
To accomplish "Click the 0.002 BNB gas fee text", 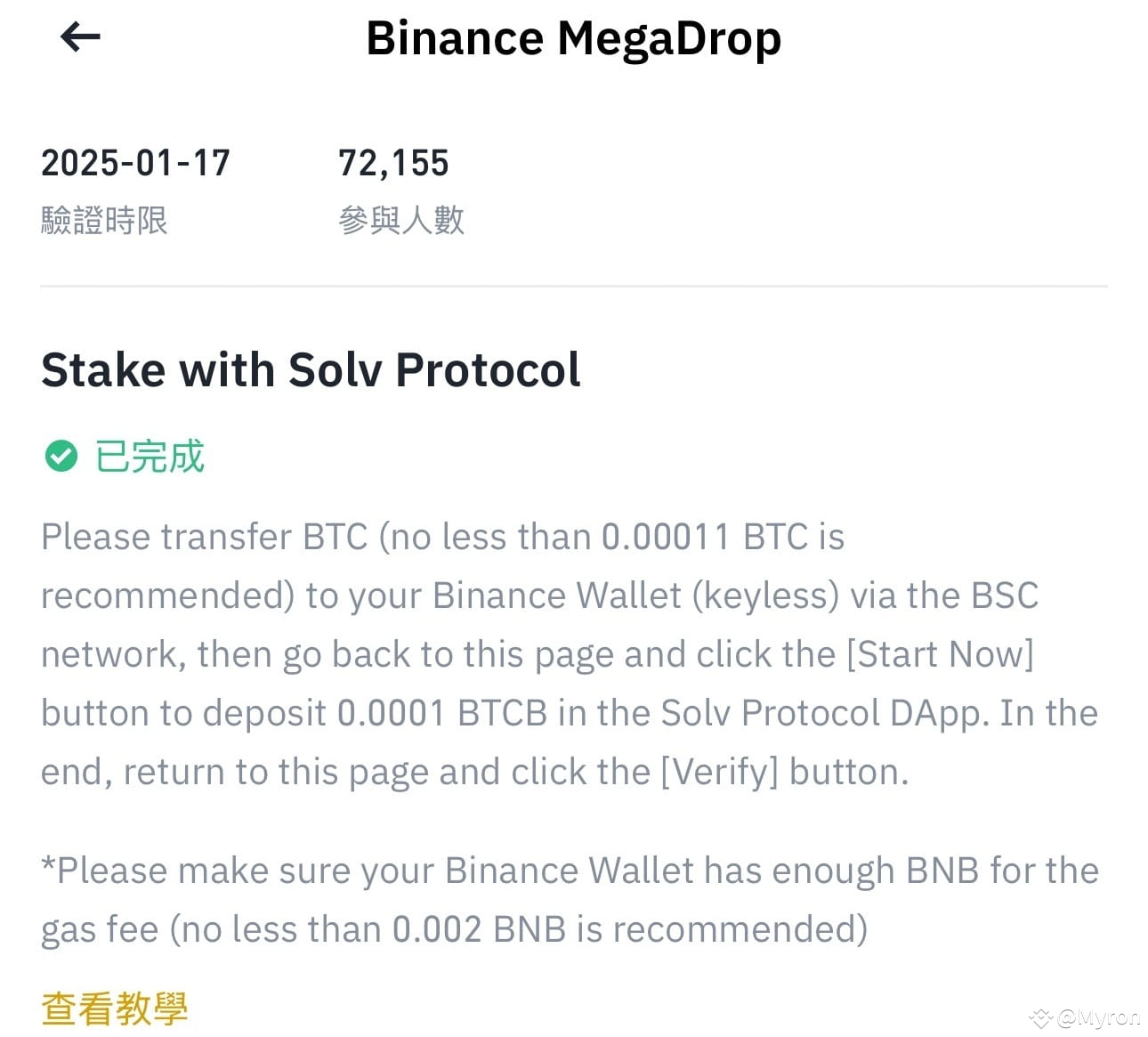I will (x=479, y=929).
